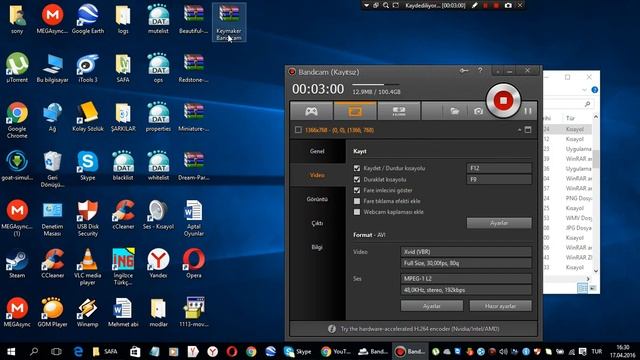The image size is (640, 360).
Task: Open Google Chrome desktop icon
Action: (17, 120)
